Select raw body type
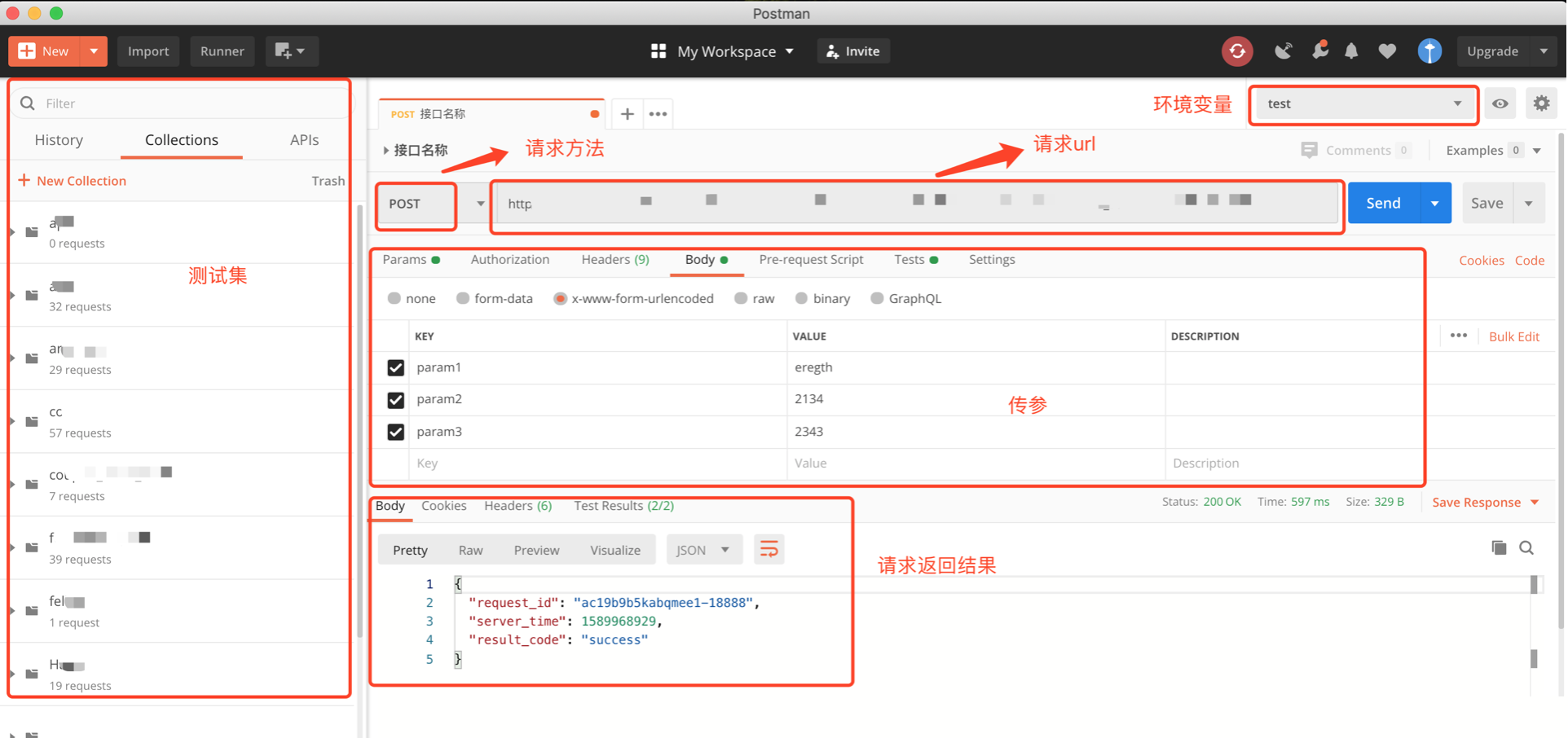The height and width of the screenshot is (738, 1568). click(741, 298)
